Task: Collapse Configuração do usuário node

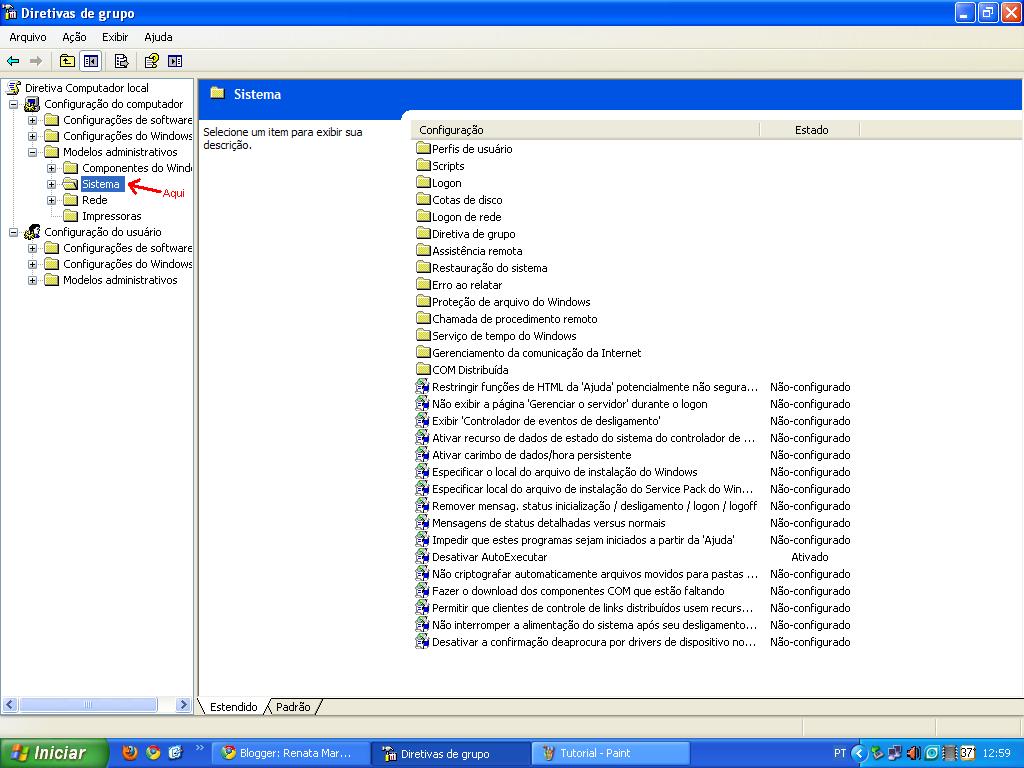Action: tap(13, 232)
